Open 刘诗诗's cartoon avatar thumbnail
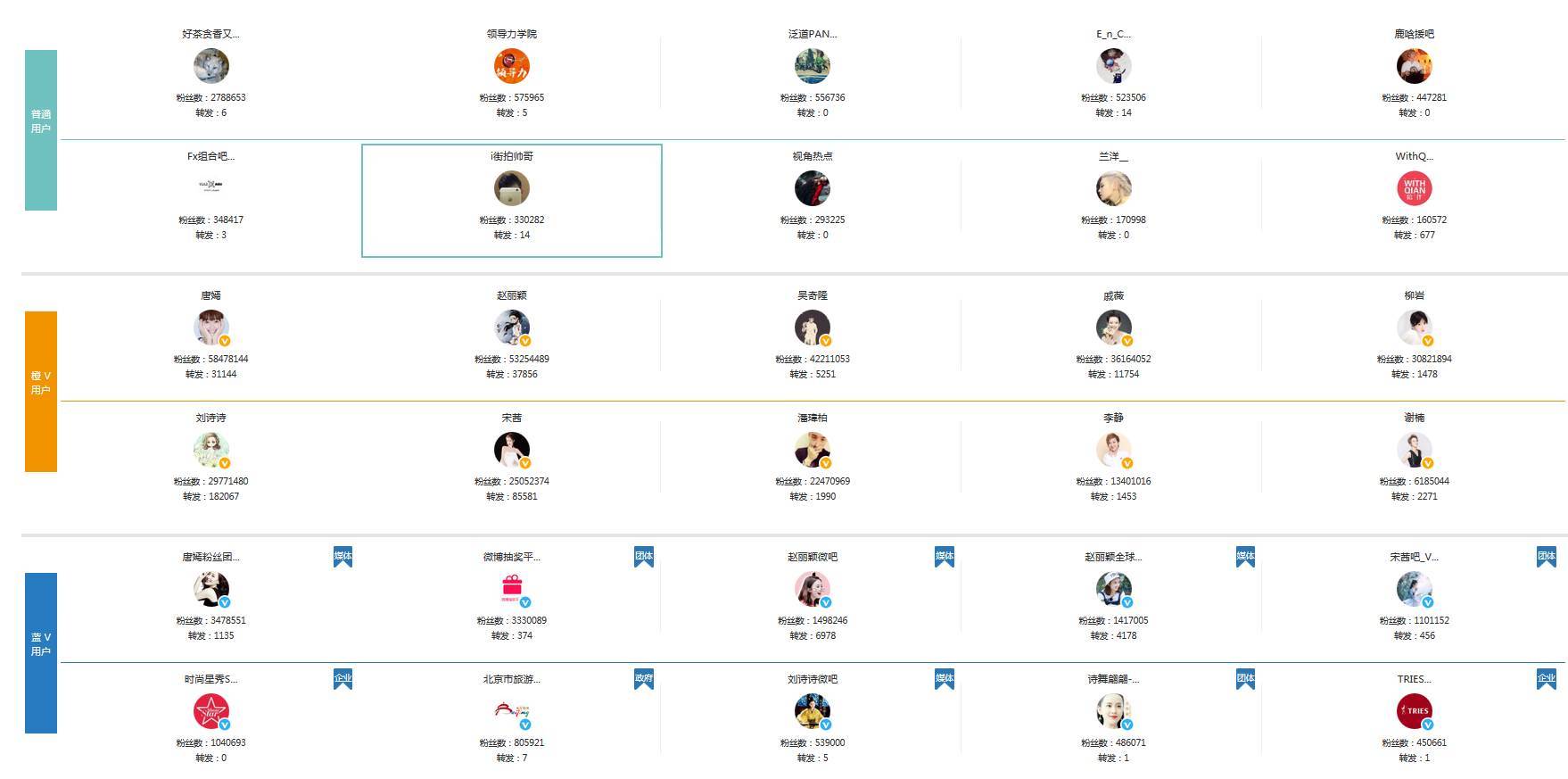The image size is (1568, 779). pos(210,450)
